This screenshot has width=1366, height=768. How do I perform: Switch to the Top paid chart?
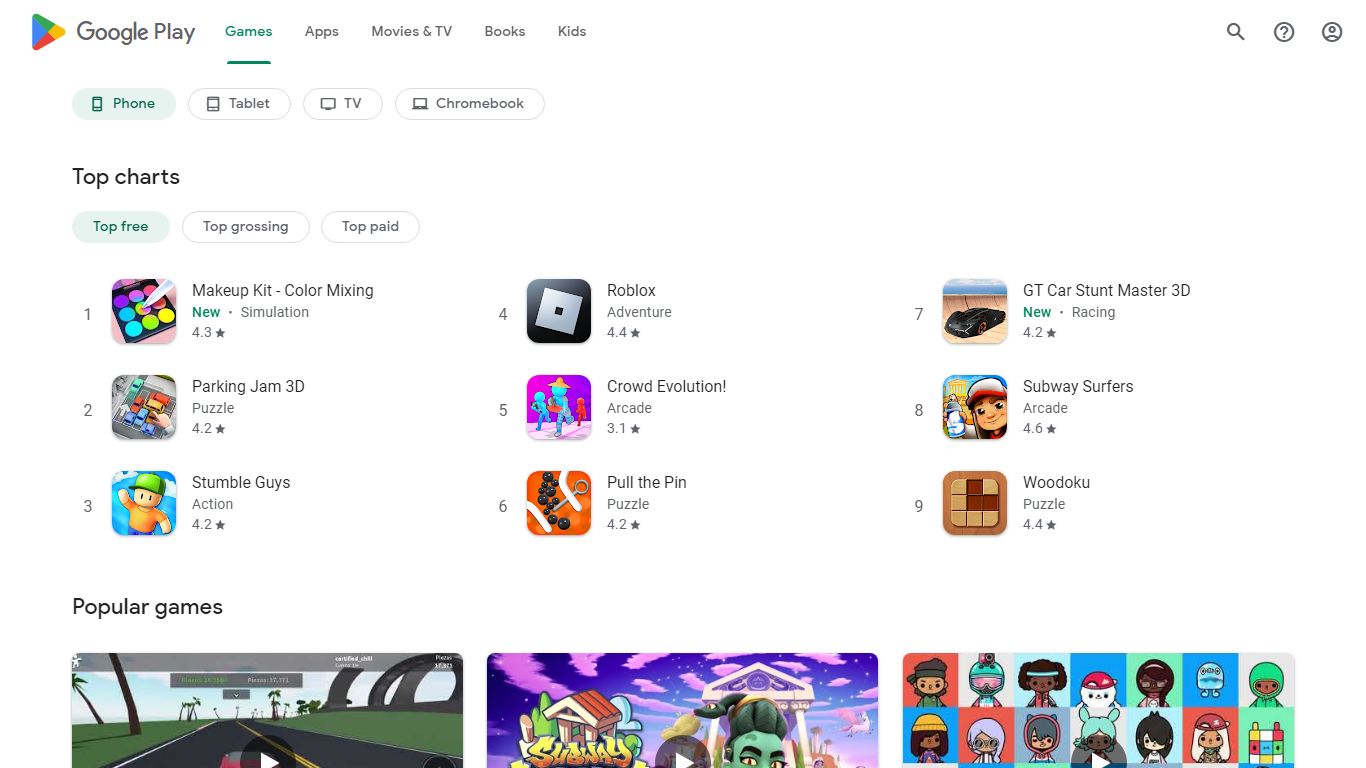pos(370,227)
